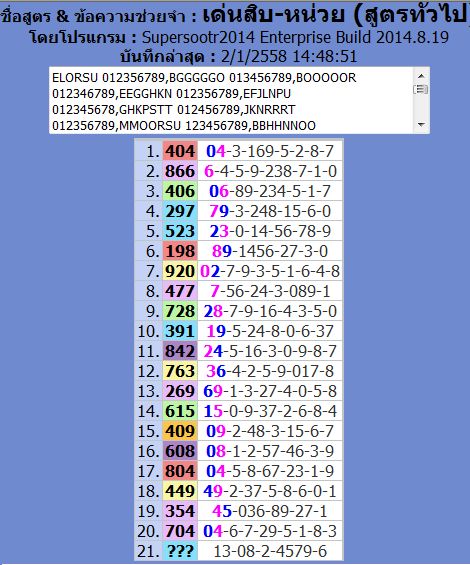
Task: Click the last saved timestamp 2/1/2558 14:48:51
Action: point(289,56)
